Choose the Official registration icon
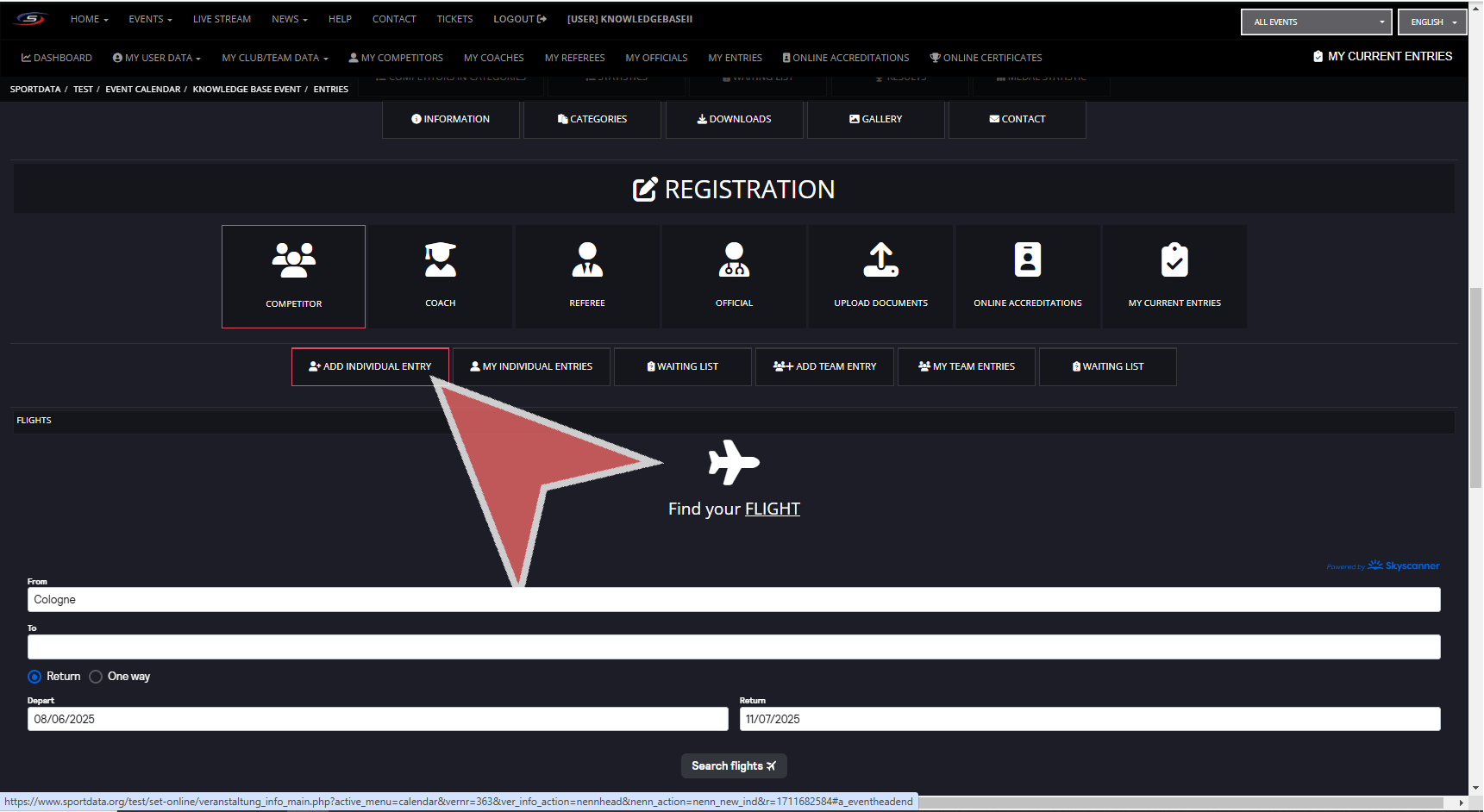The image size is (1484, 812). click(x=734, y=259)
